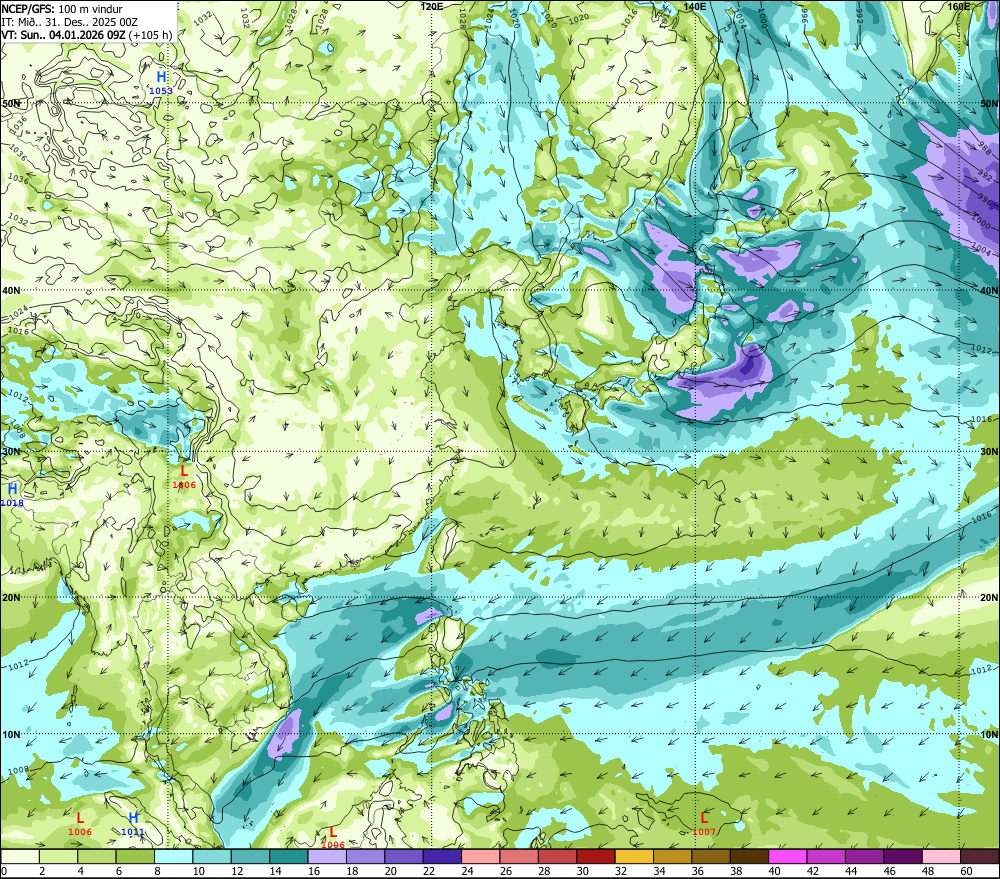Click the legend number 16
This screenshot has width=1000, height=879.
[x=314, y=871]
